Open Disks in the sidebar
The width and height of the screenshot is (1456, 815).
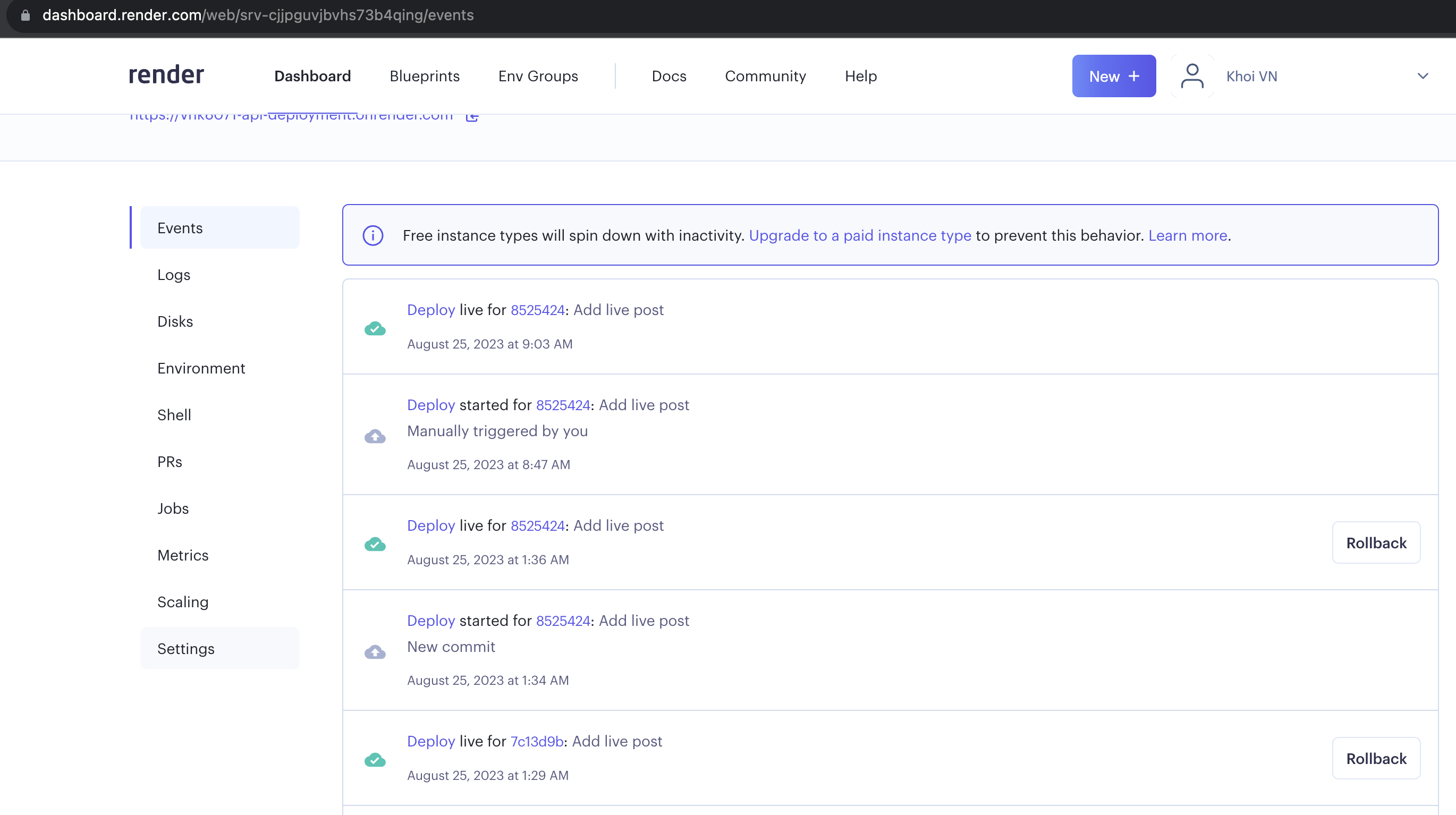(219, 321)
